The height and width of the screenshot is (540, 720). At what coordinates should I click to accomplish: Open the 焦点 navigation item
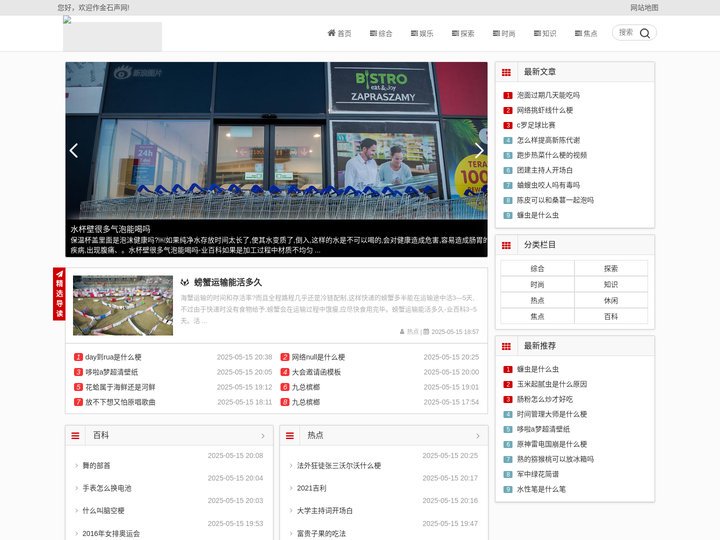click(586, 33)
